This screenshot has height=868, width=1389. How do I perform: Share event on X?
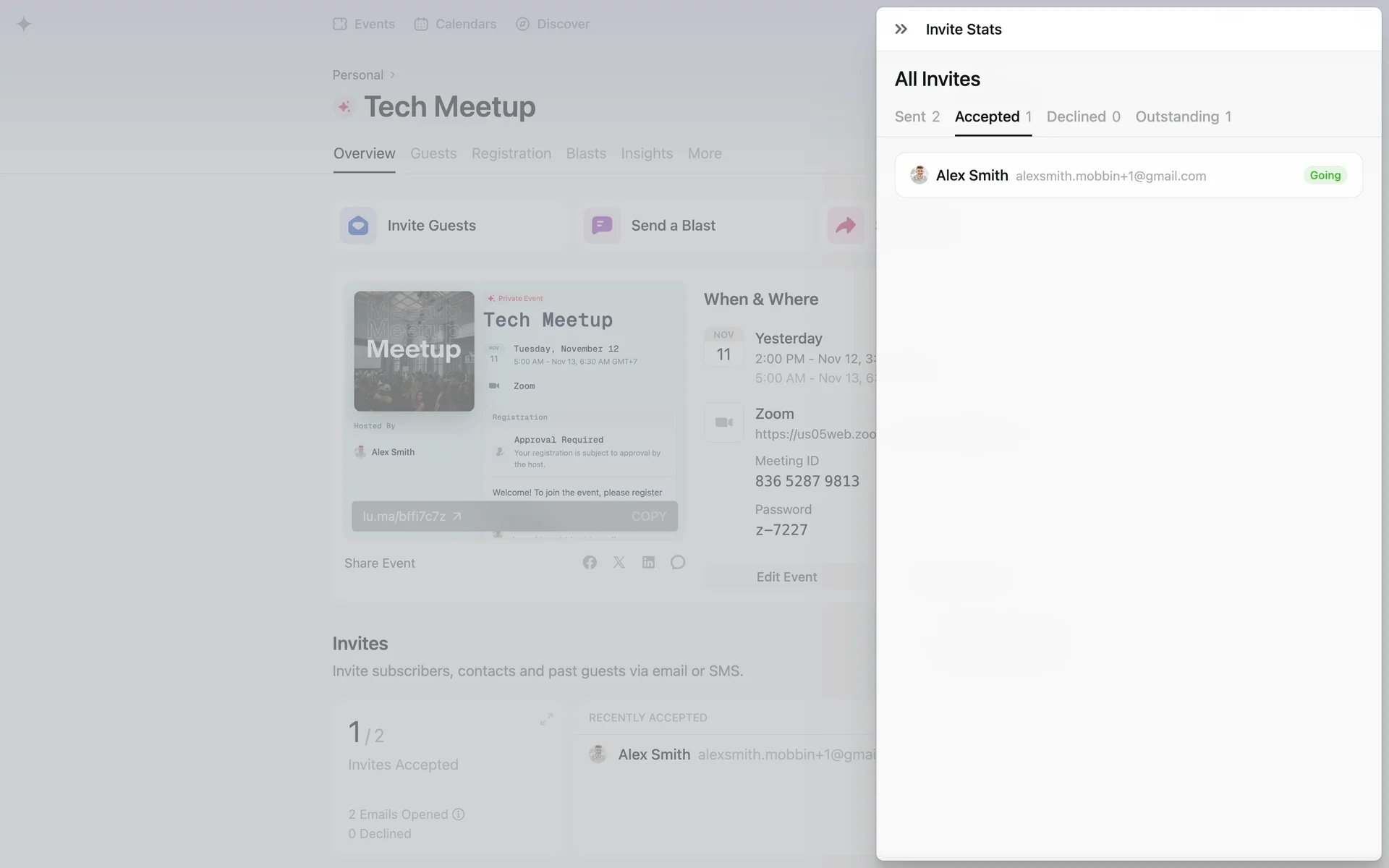tap(619, 563)
